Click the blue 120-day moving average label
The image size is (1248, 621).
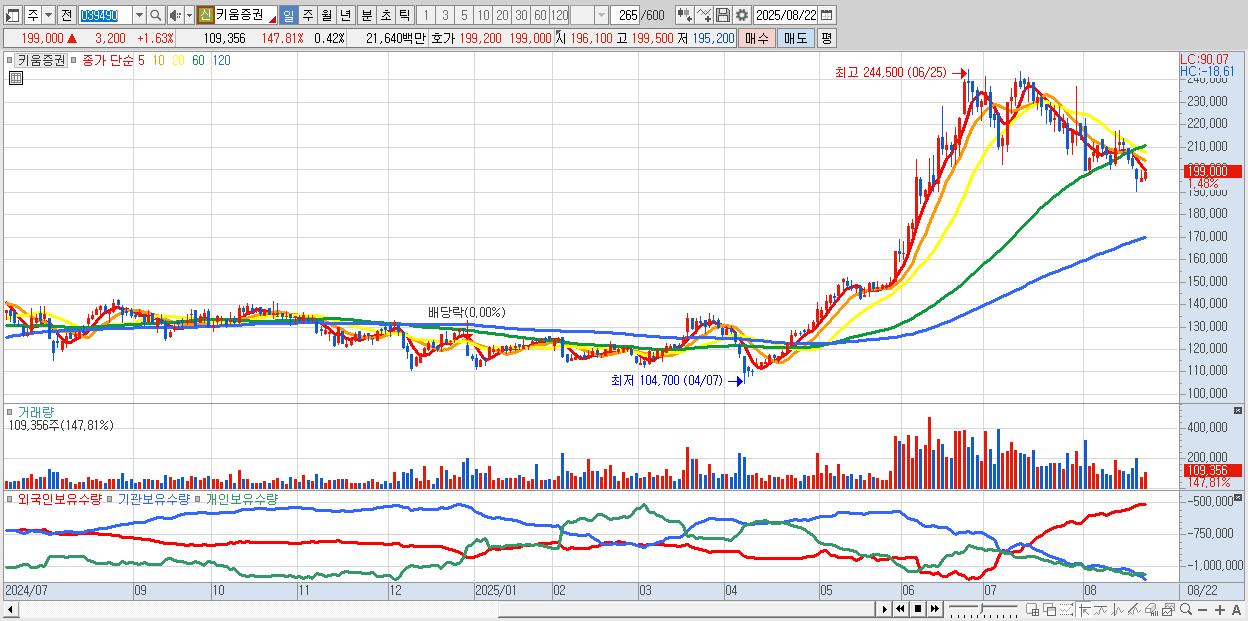221,60
